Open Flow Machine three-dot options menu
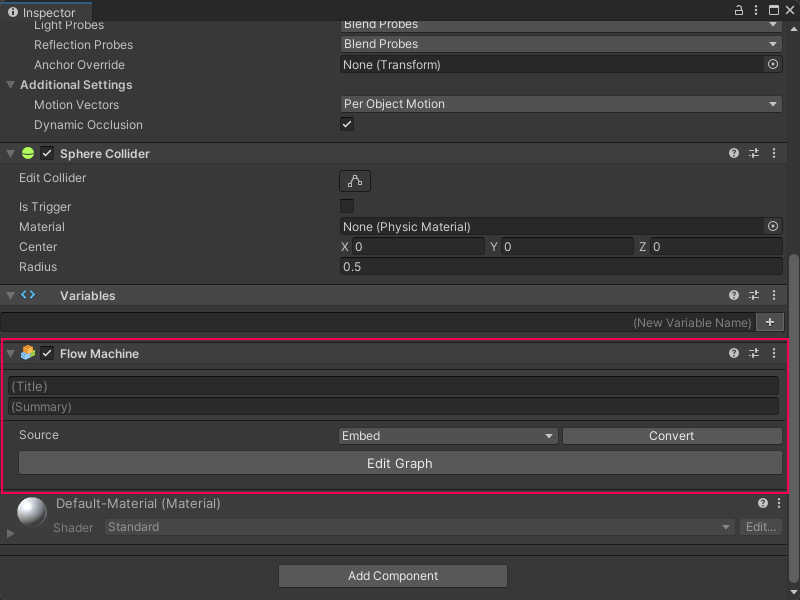The width and height of the screenshot is (800, 600). tap(774, 354)
